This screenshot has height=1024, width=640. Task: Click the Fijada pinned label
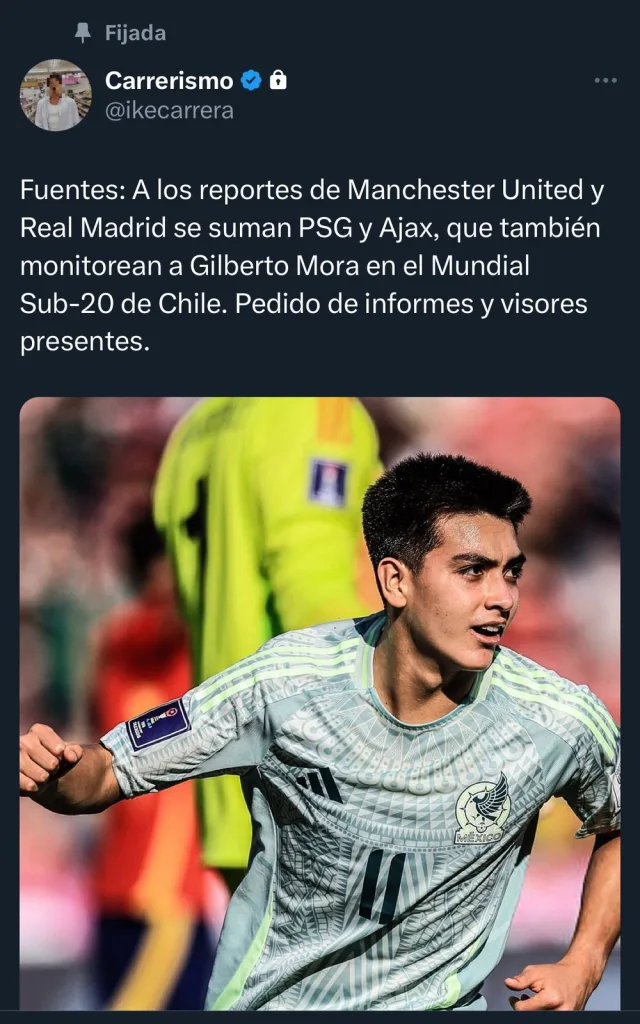coord(135,33)
